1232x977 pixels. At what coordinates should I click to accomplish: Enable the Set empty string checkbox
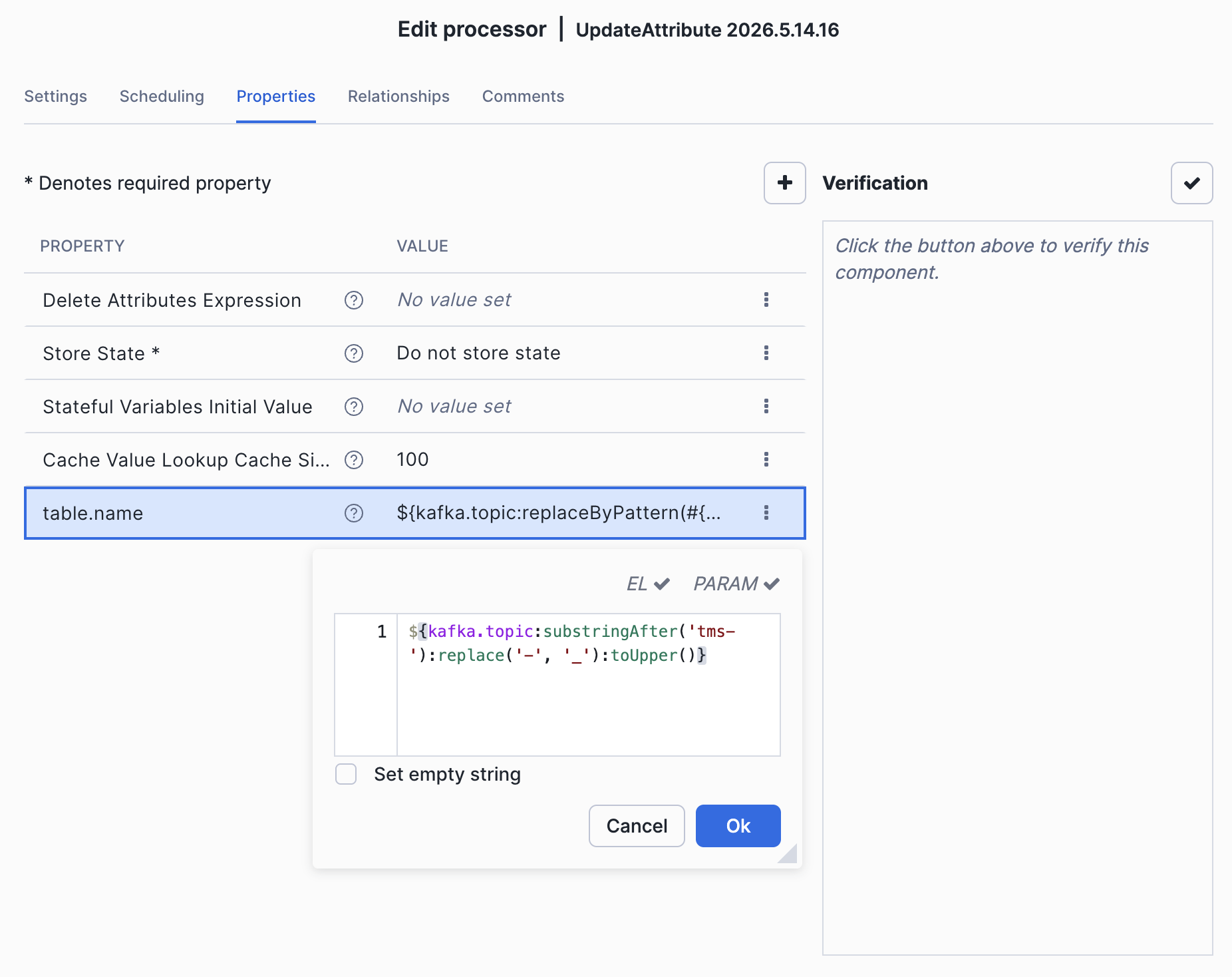(x=346, y=774)
